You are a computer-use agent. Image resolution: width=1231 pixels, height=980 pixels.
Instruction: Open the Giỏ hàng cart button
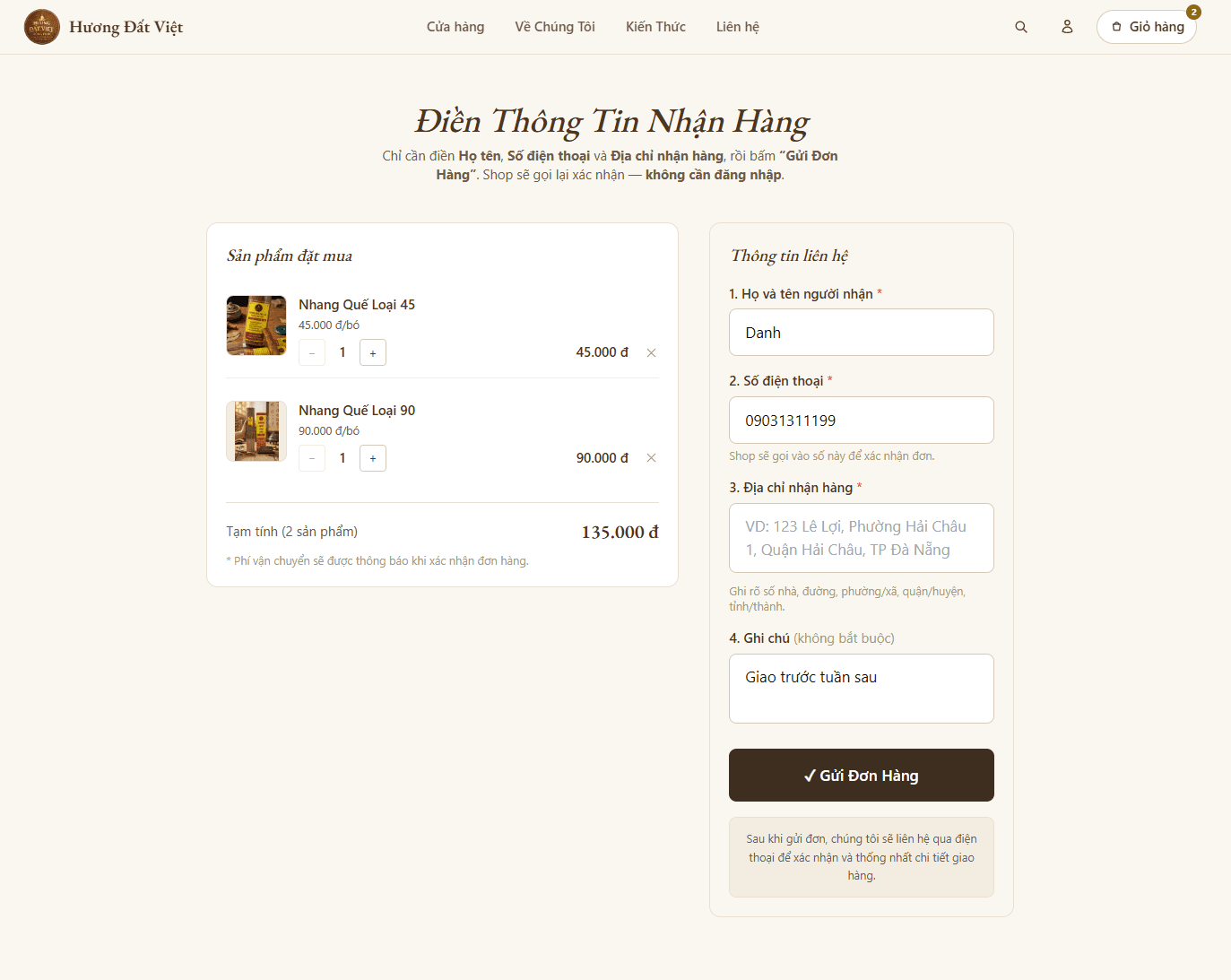point(1147,27)
